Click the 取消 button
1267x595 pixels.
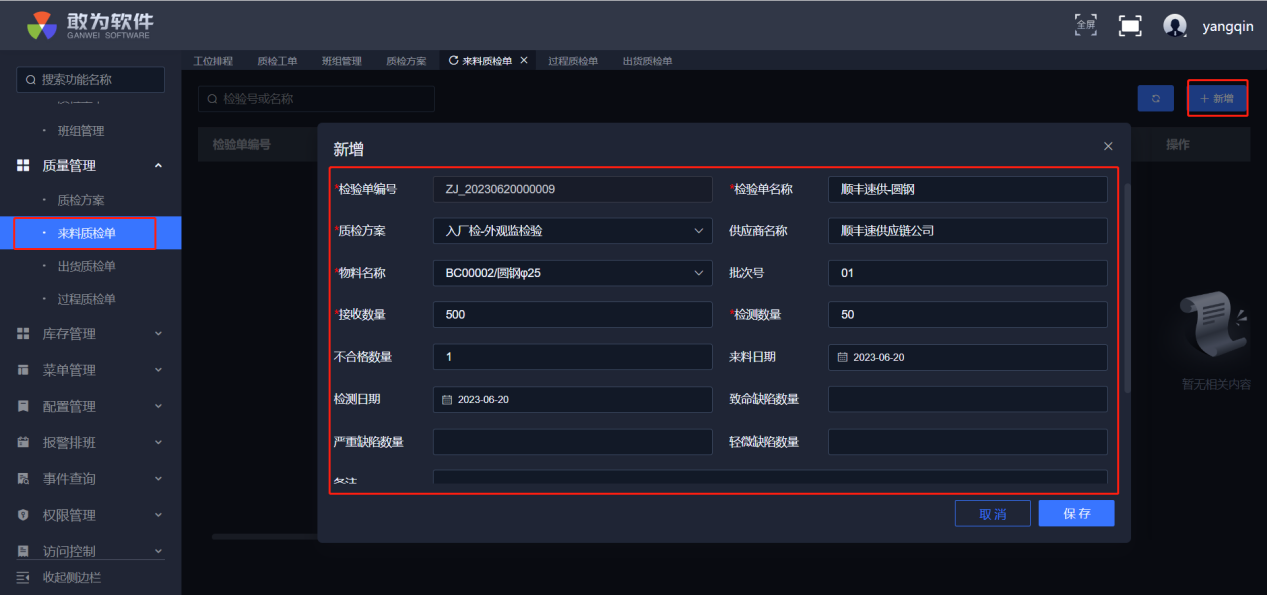click(x=993, y=514)
